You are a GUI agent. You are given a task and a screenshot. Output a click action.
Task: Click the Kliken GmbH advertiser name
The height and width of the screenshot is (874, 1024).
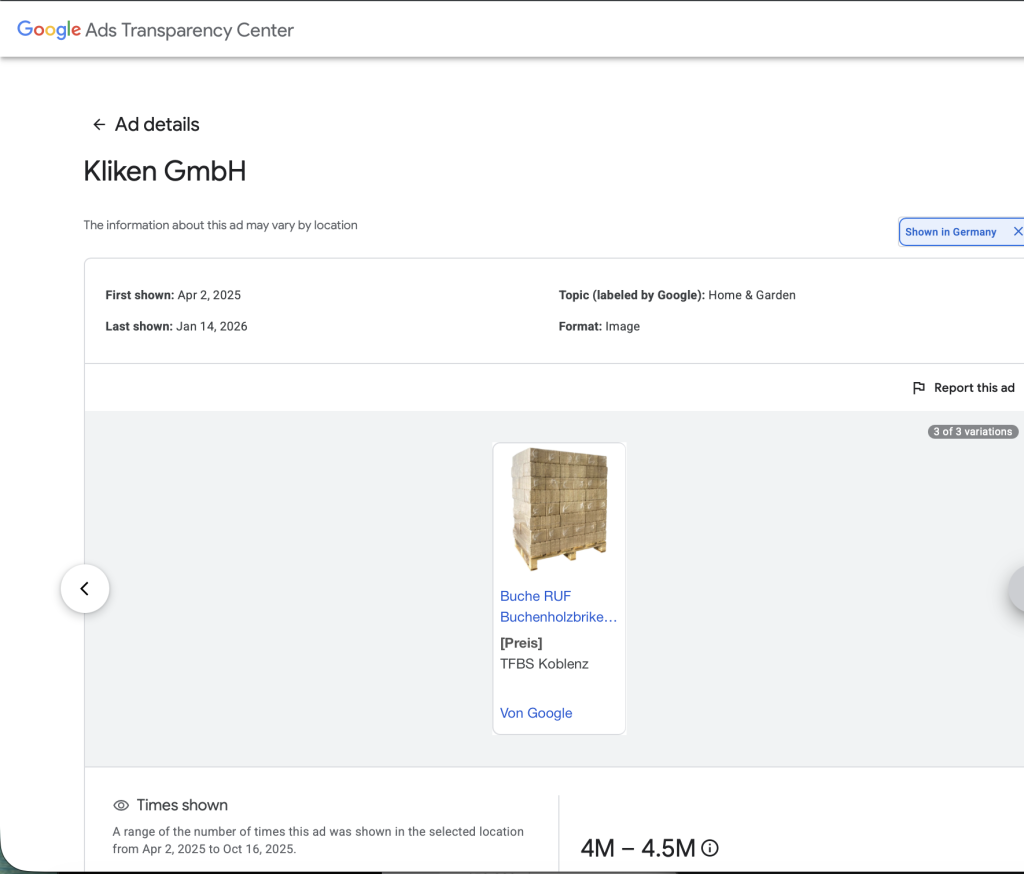[x=165, y=171]
